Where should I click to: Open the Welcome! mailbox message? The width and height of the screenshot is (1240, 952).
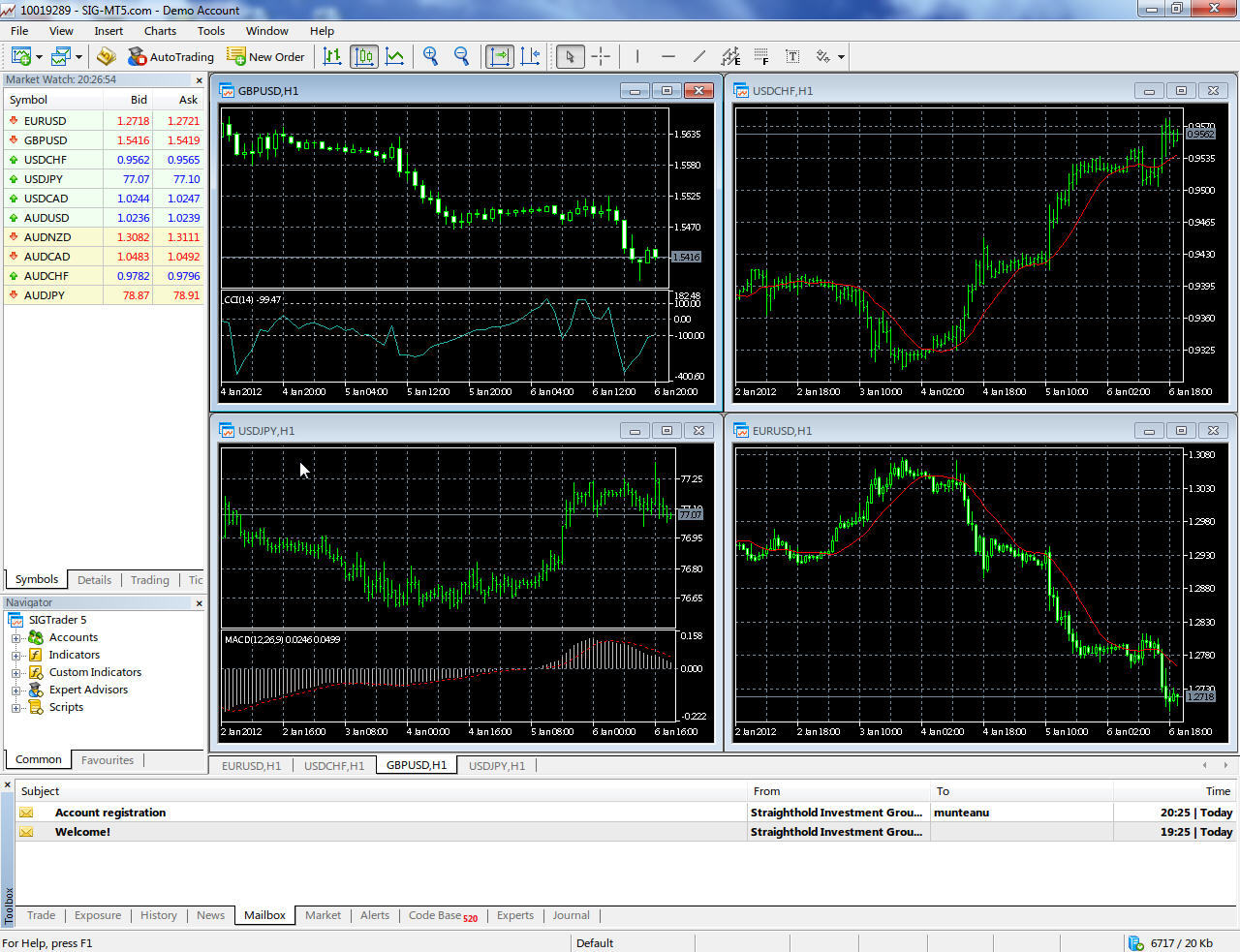[x=626, y=832]
